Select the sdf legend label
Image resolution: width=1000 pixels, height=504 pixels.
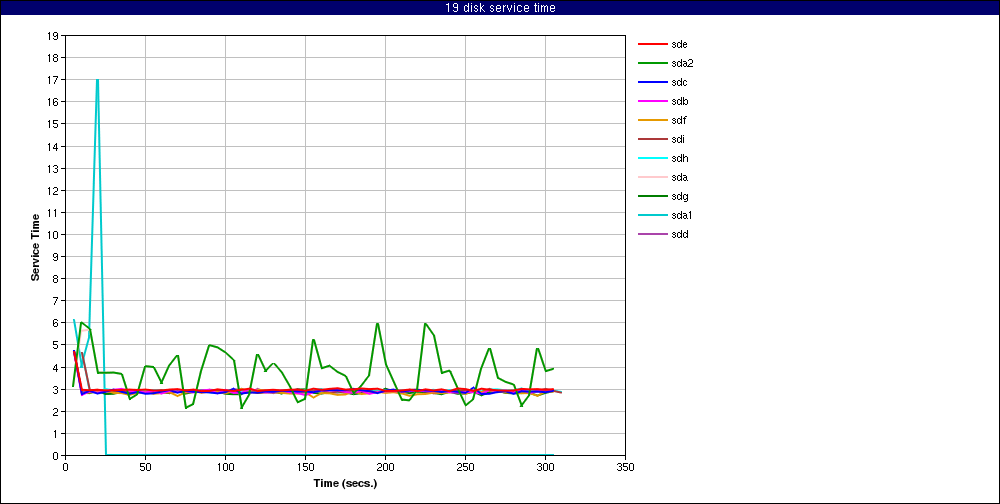tap(679, 121)
